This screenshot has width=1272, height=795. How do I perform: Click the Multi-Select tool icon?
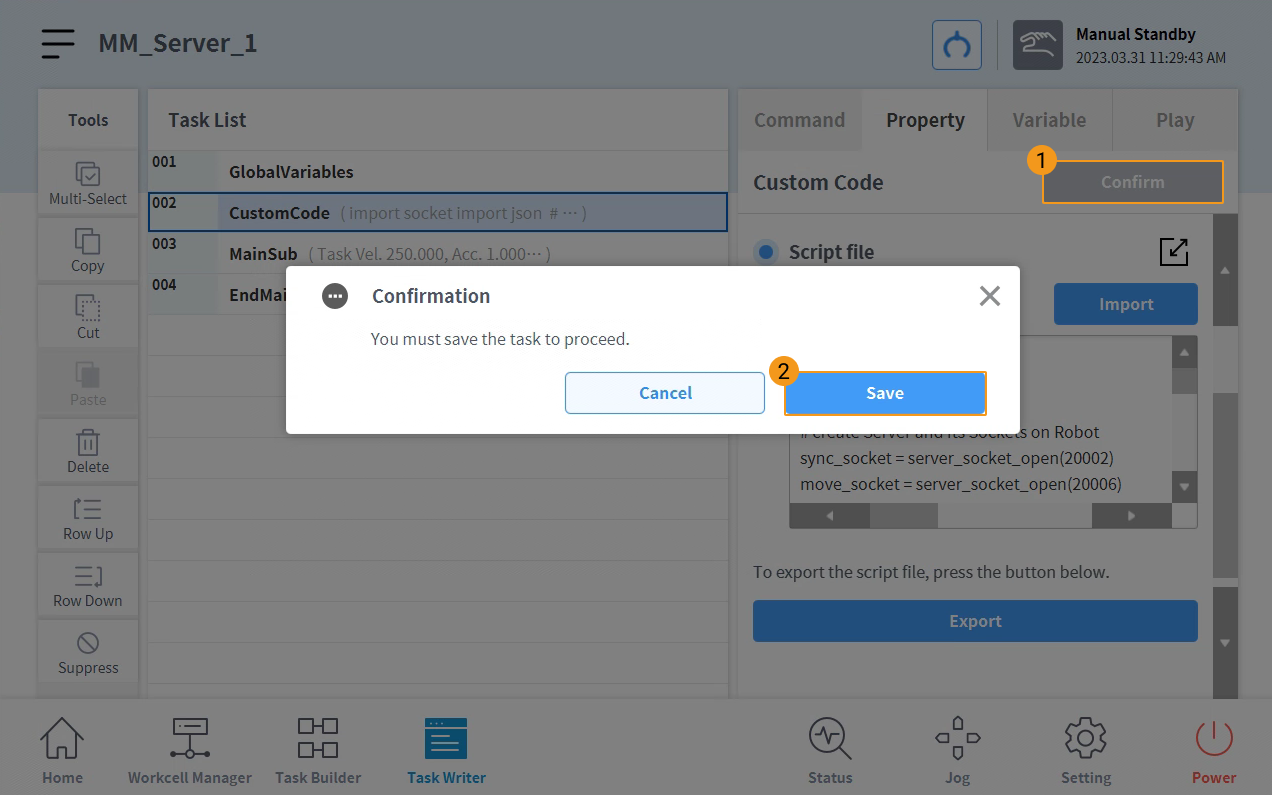click(88, 174)
